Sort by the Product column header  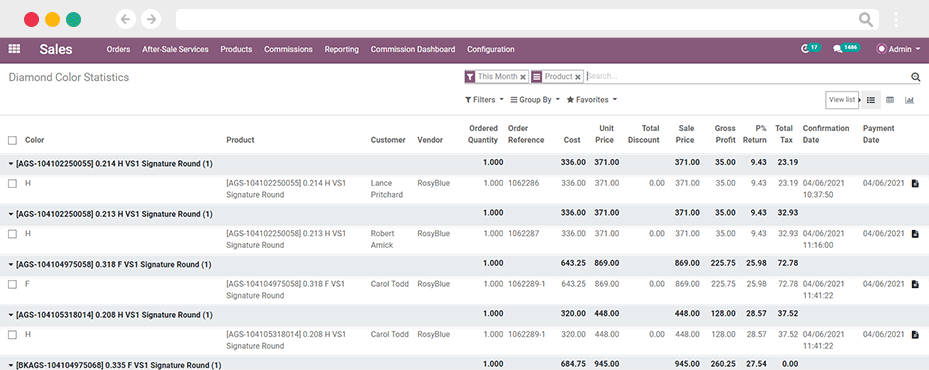[241, 141]
